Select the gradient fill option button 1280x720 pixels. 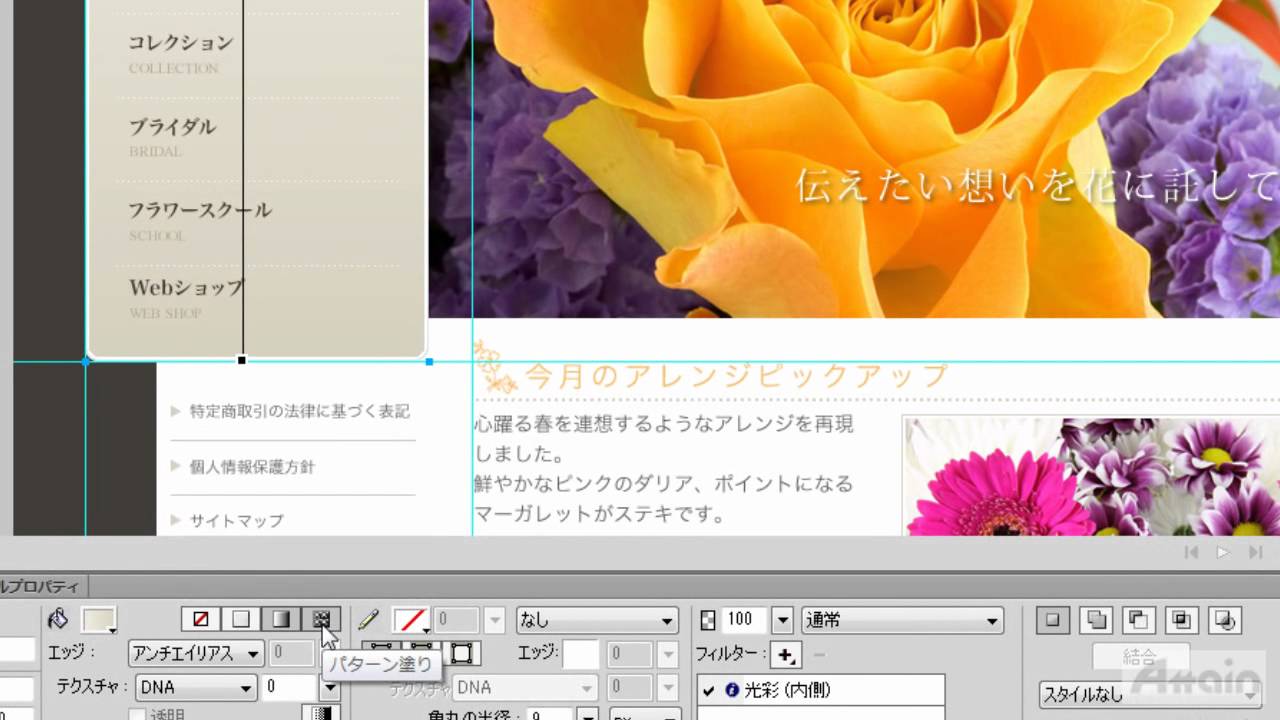pyautogui.click(x=281, y=620)
